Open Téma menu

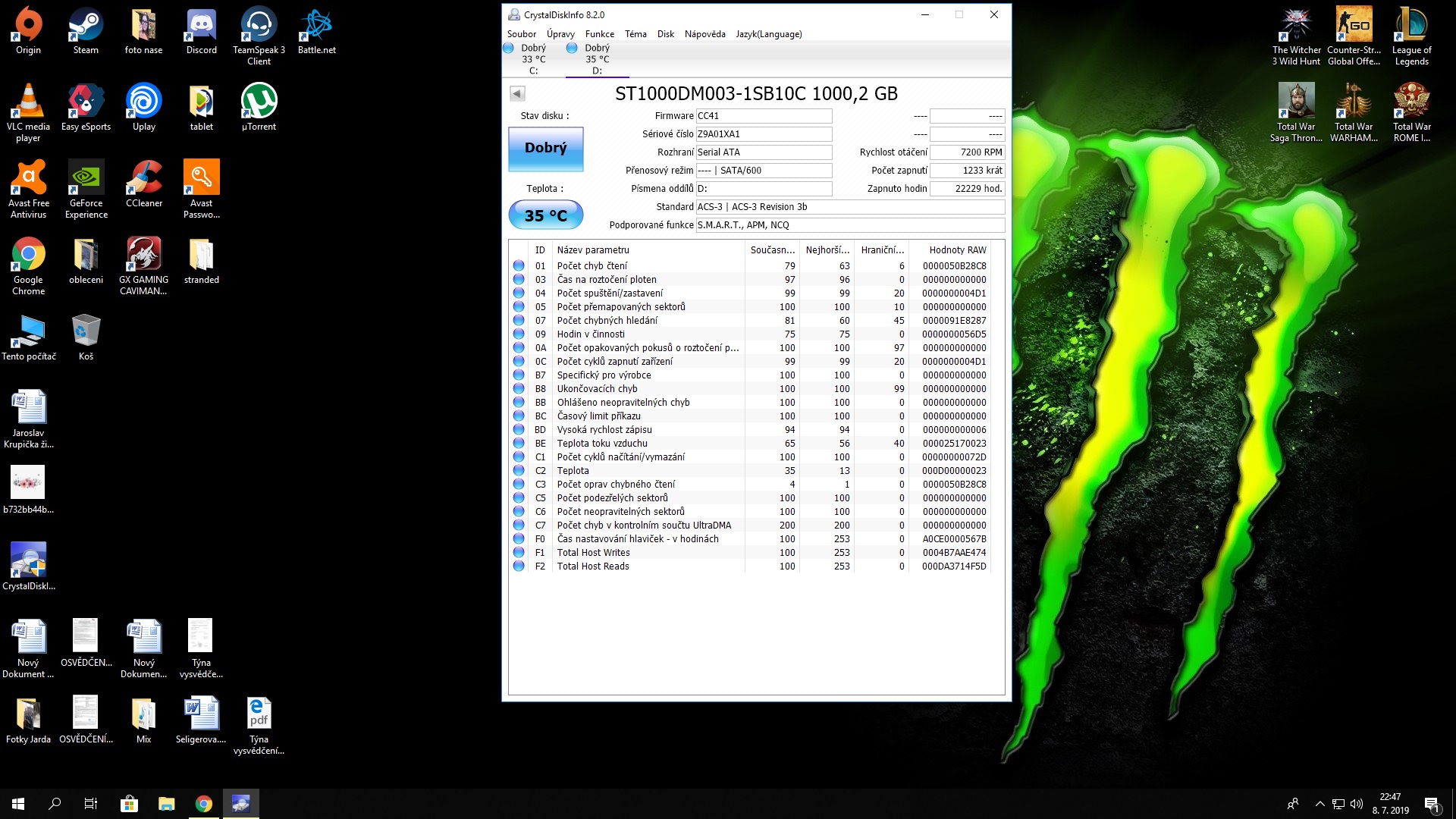[x=635, y=34]
